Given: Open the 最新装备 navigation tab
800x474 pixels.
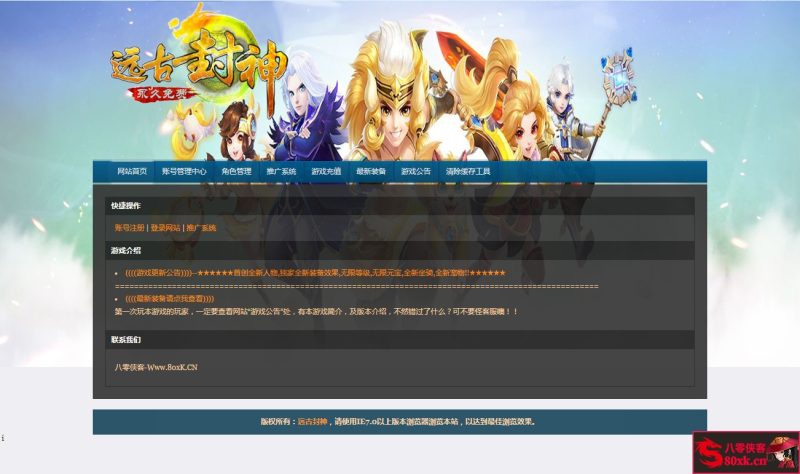Looking at the screenshot, I should (x=371, y=171).
